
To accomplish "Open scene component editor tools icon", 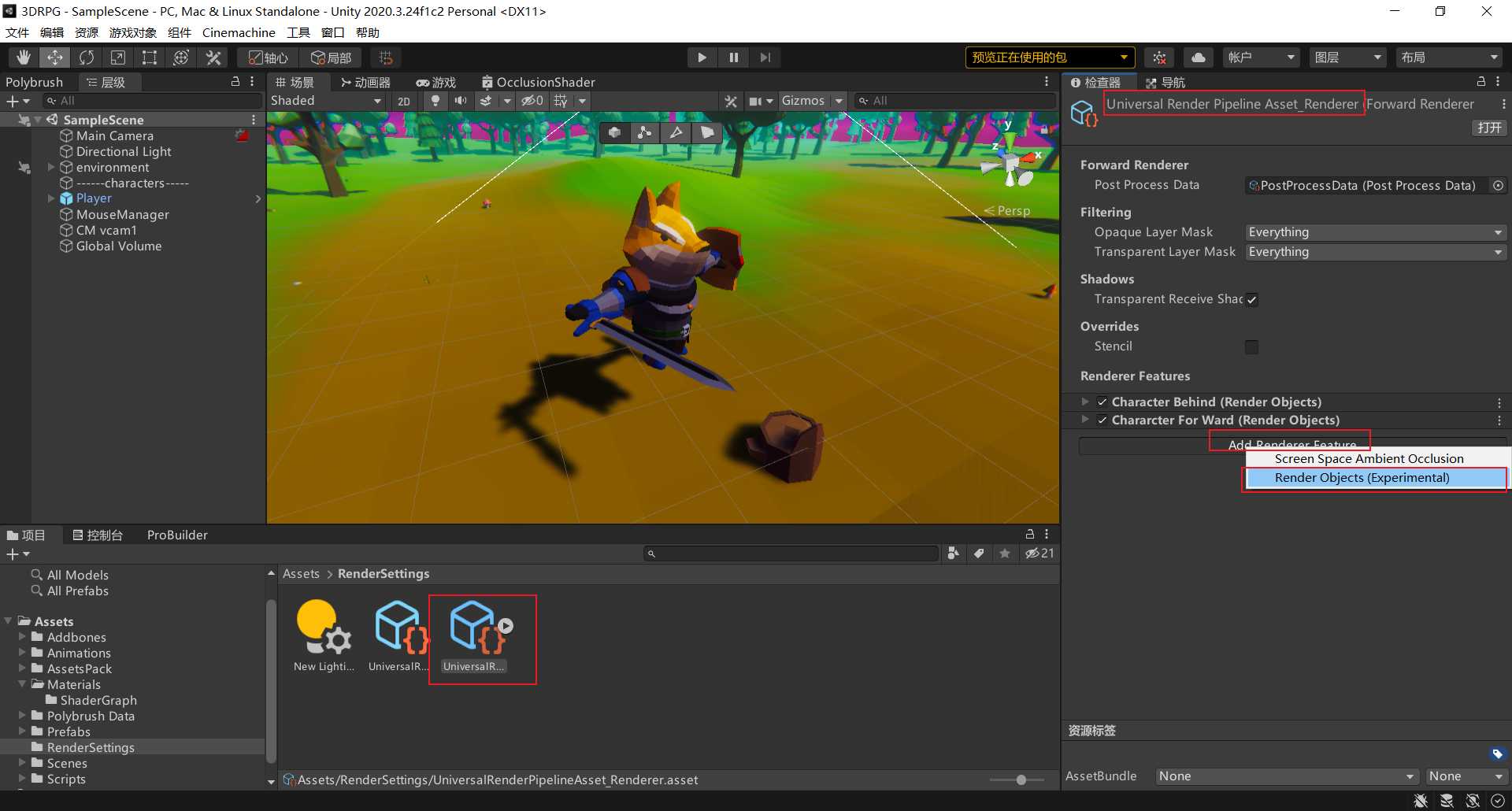I will [x=731, y=101].
